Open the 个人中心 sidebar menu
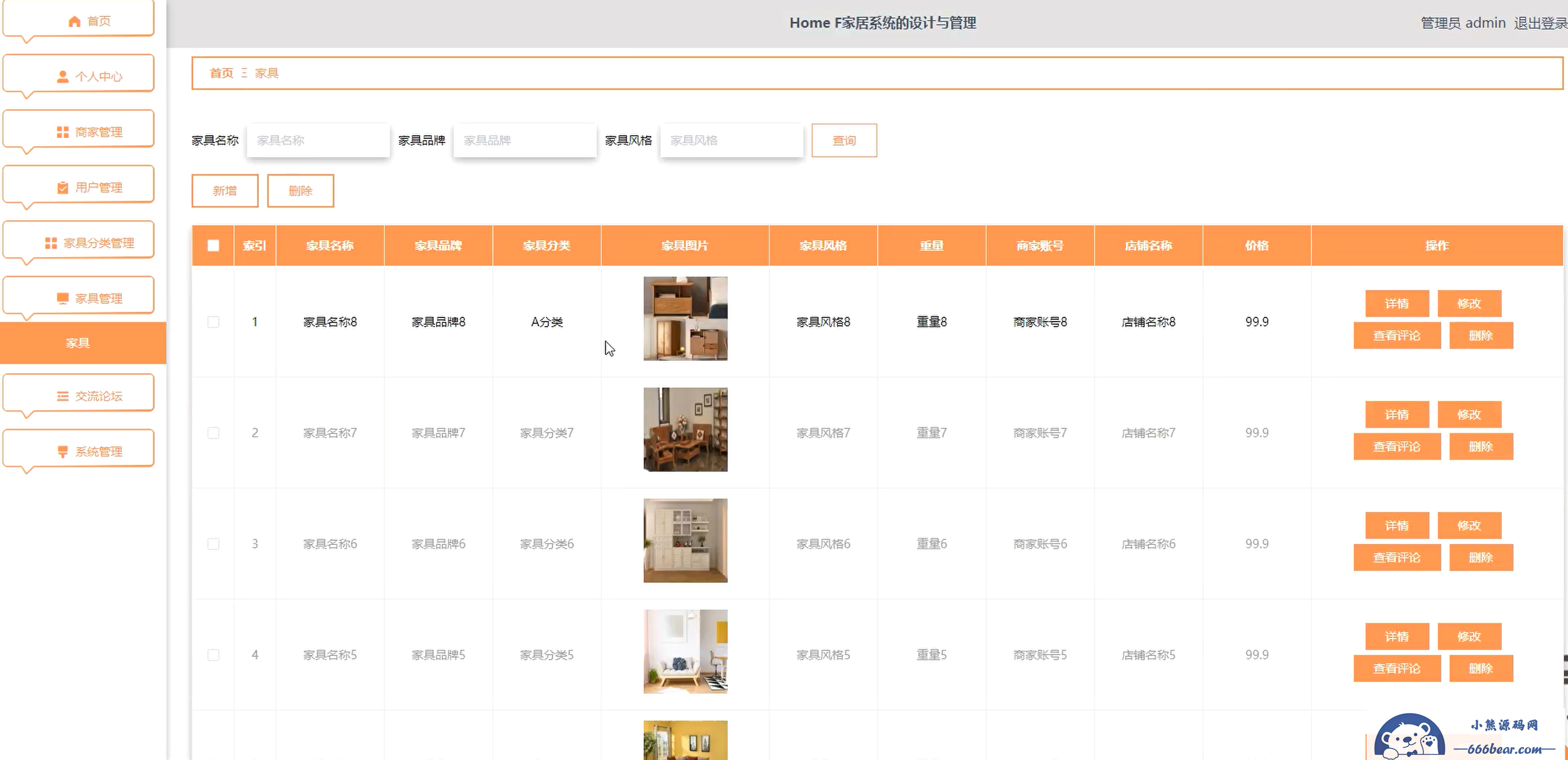This screenshot has height=760, width=1568. [78, 74]
